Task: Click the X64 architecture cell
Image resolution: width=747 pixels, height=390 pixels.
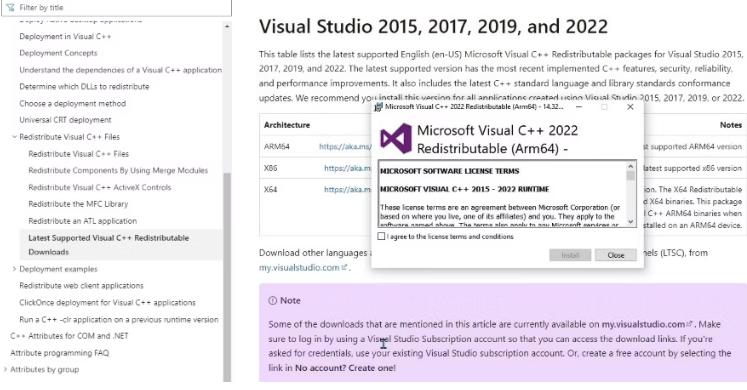Action: 271,190
